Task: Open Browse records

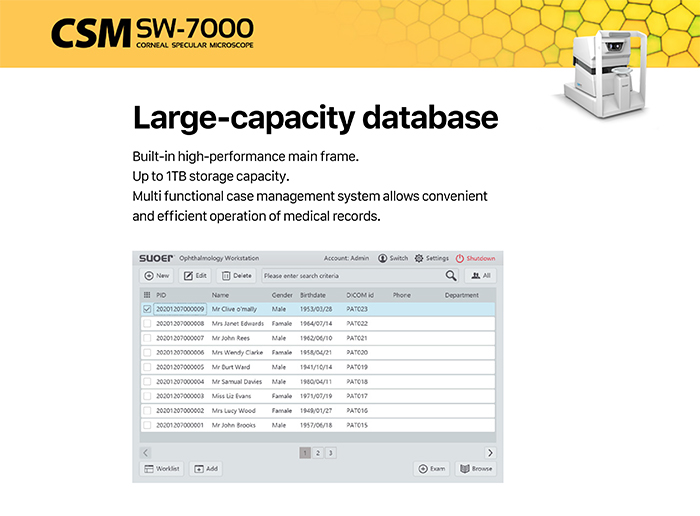Action: tap(476, 468)
